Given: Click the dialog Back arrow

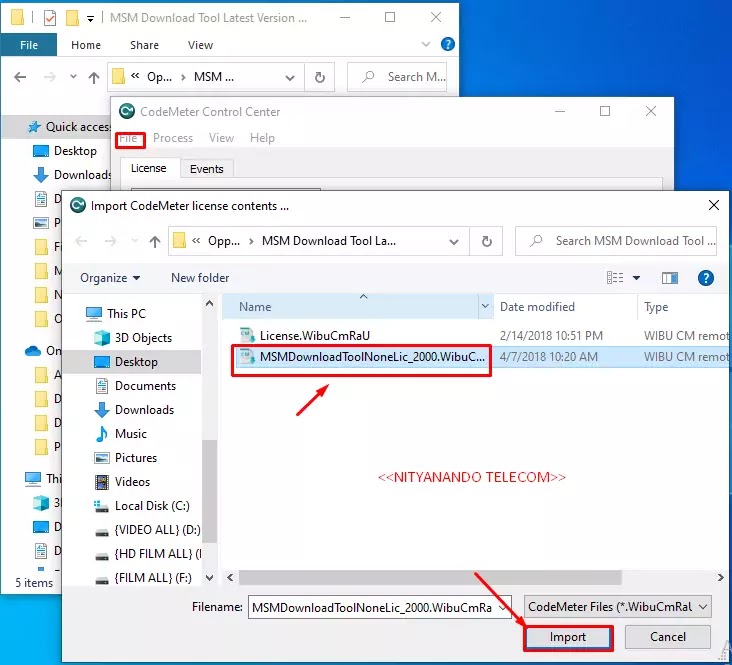Looking at the screenshot, I should 82,241.
